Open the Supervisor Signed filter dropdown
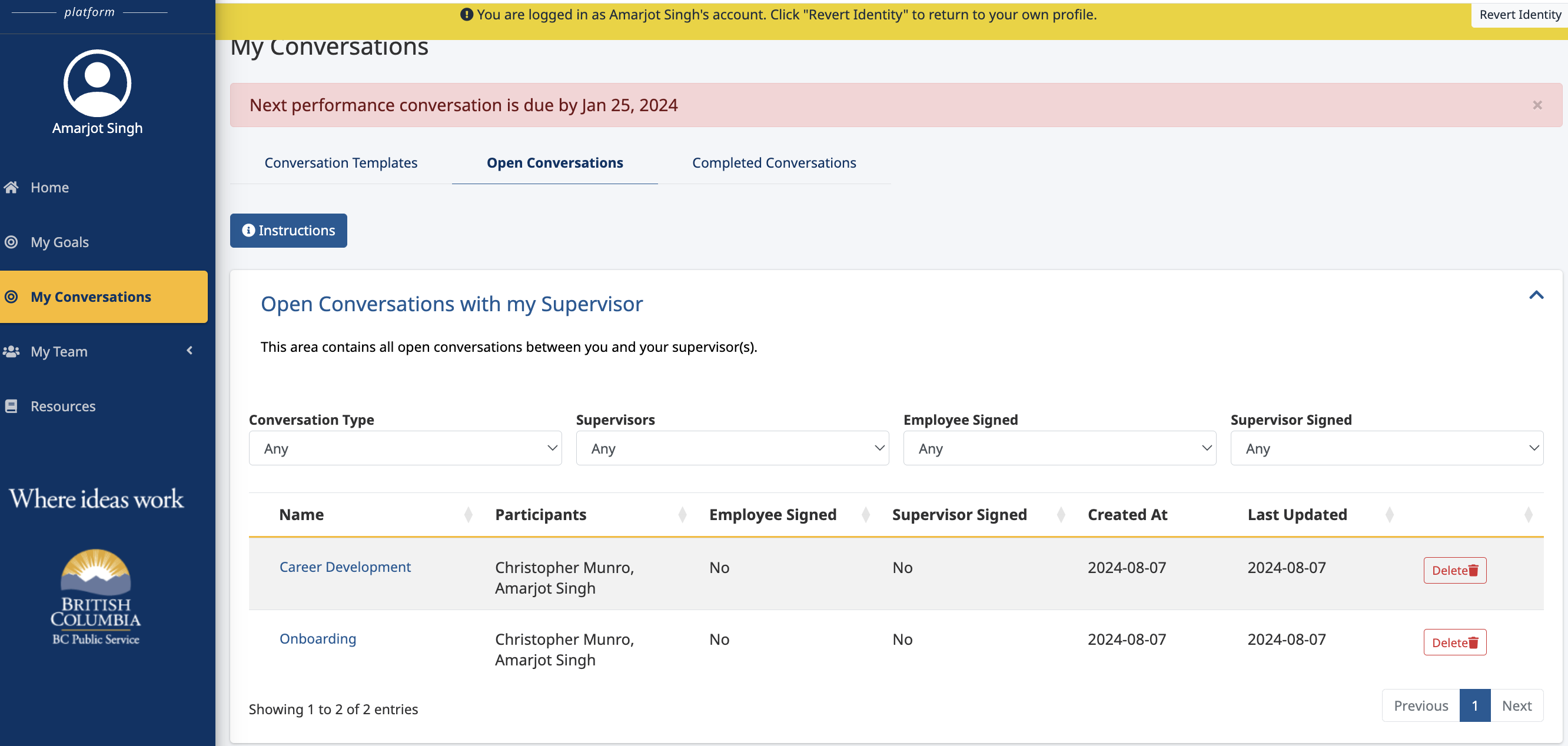 click(1387, 448)
